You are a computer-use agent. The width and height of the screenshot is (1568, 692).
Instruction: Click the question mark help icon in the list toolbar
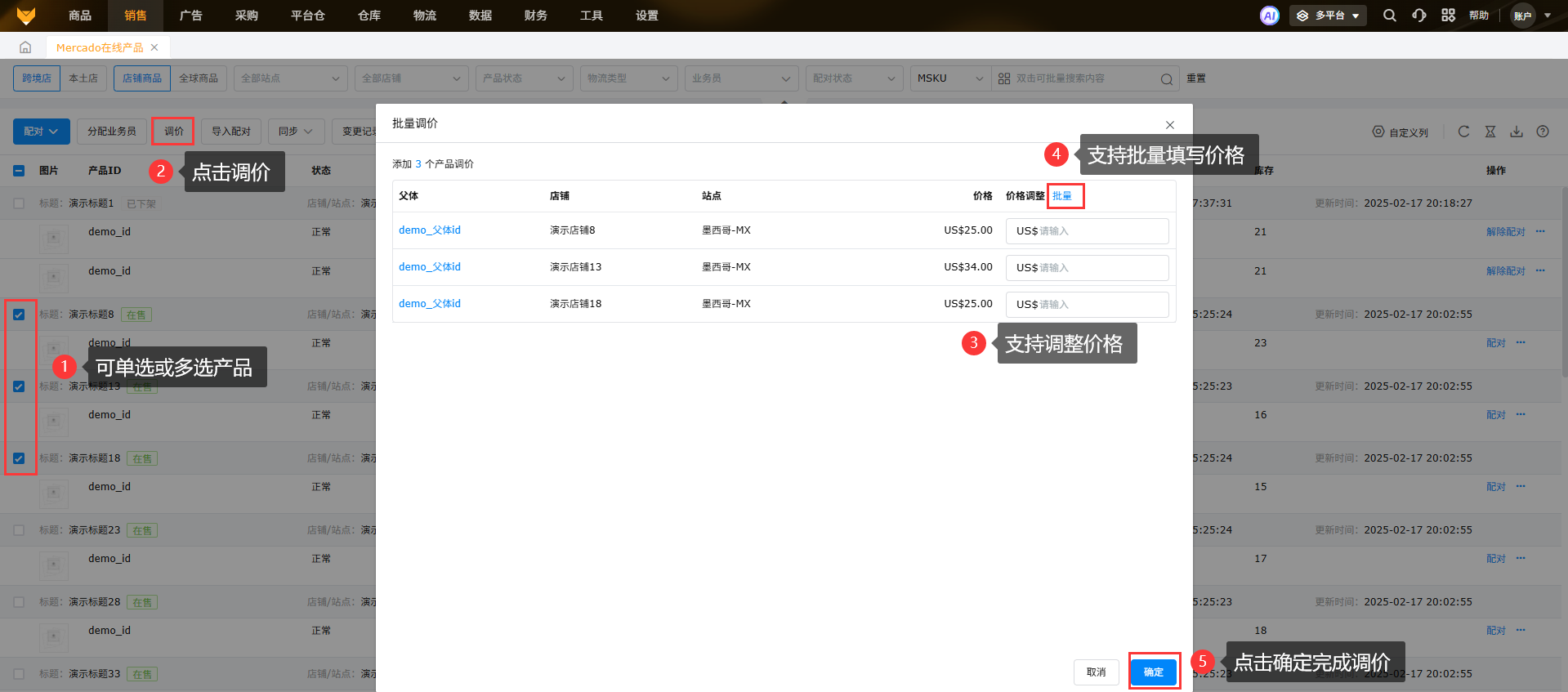(1543, 132)
